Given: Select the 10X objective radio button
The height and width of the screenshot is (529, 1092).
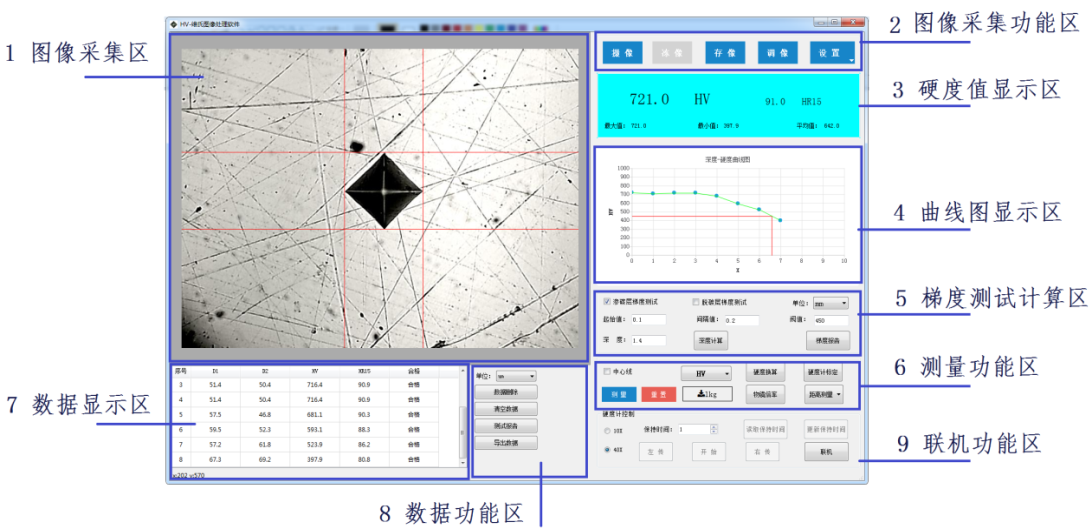Looking at the screenshot, I should click(607, 431).
